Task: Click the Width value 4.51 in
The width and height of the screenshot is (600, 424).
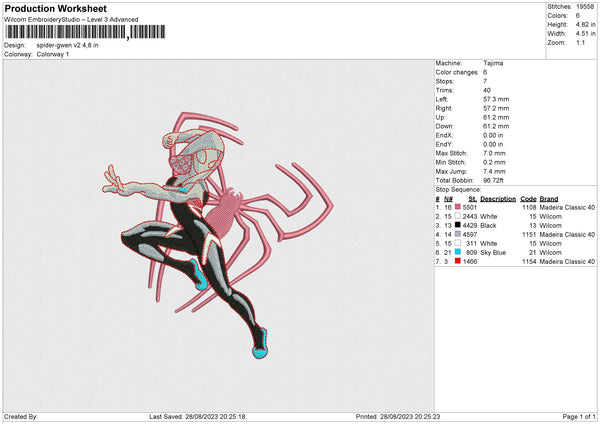Action: (585, 34)
